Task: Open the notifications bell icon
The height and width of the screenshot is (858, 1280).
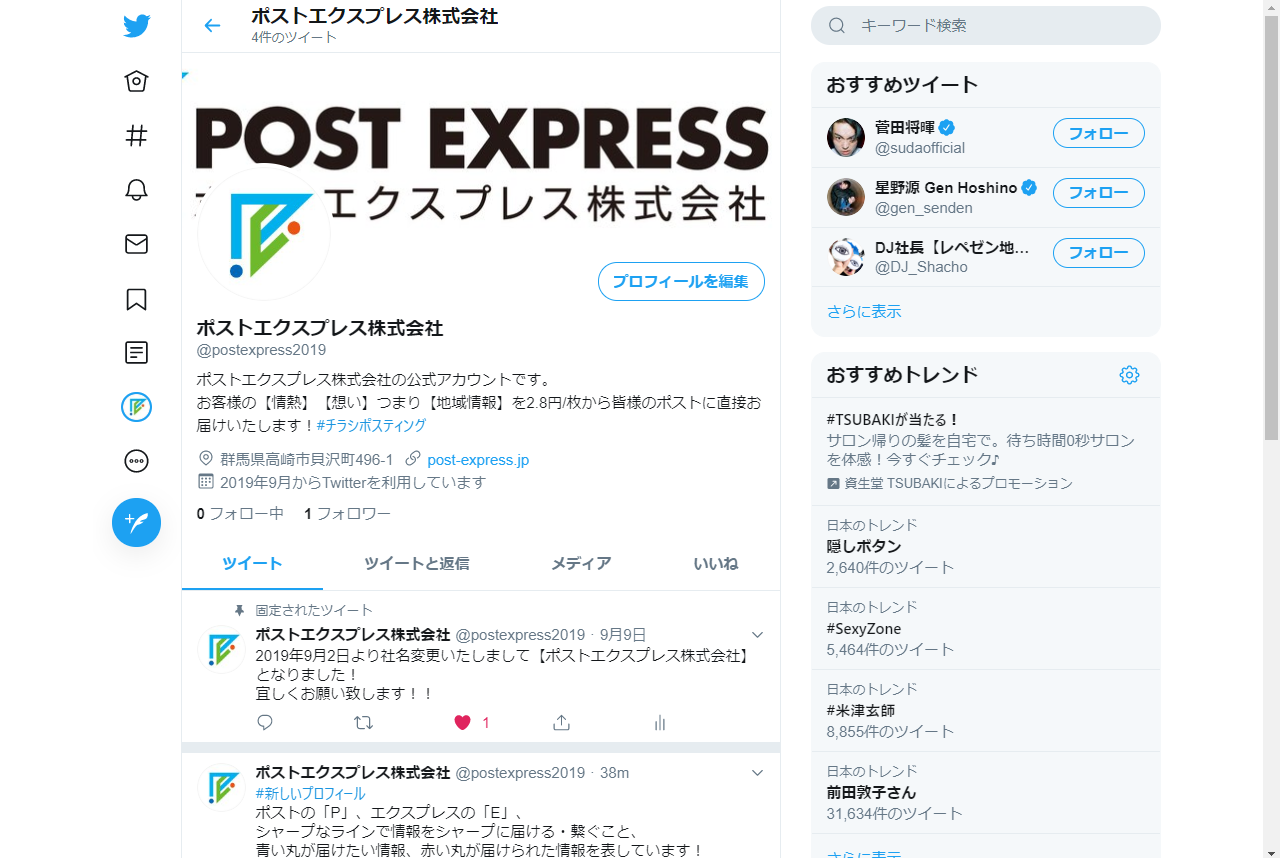Action: 137,190
